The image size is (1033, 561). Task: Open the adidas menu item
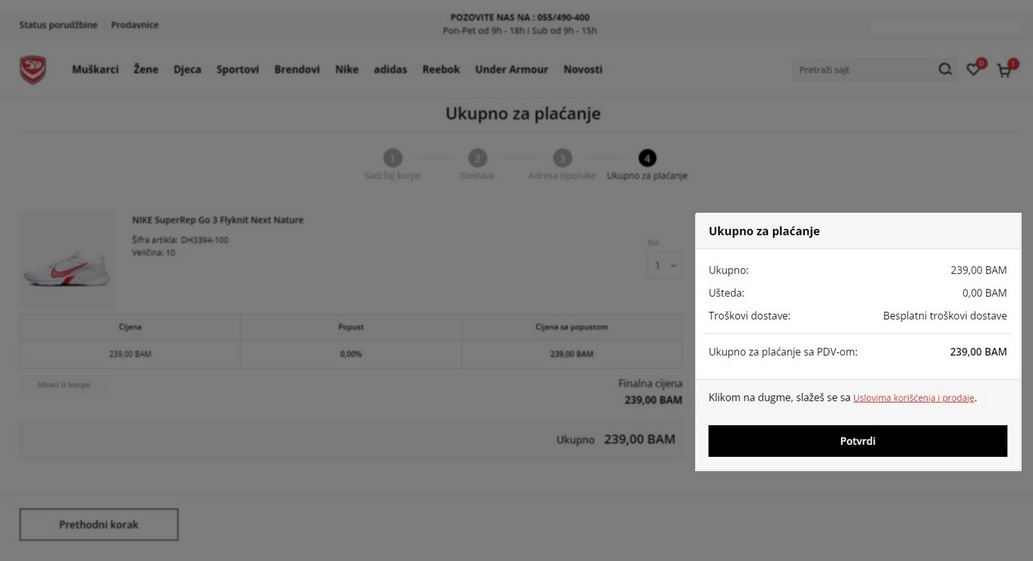[391, 69]
